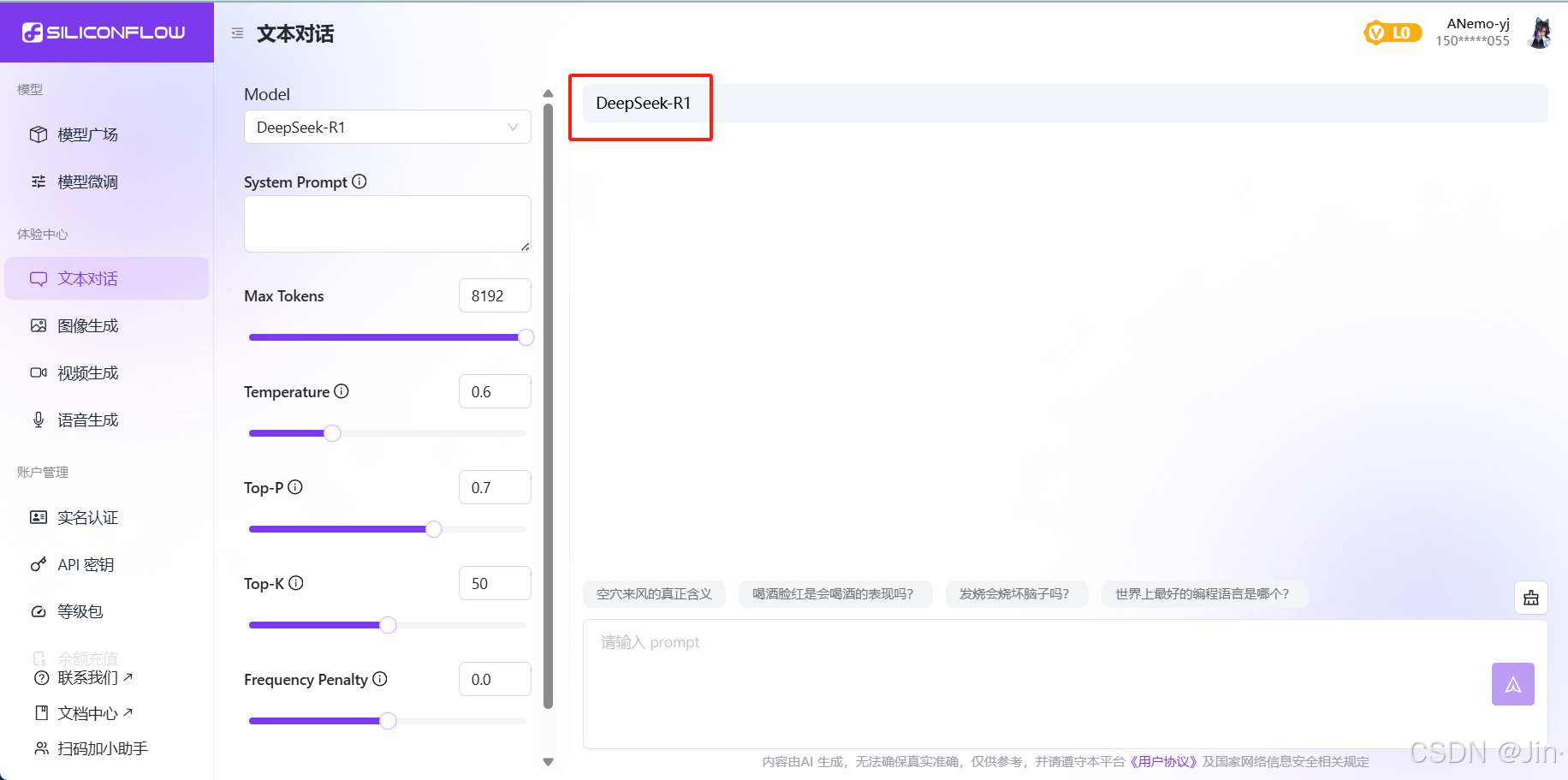This screenshot has height=780, width=1568.
Task: Click the 语音生成 microphone icon
Action: (39, 420)
